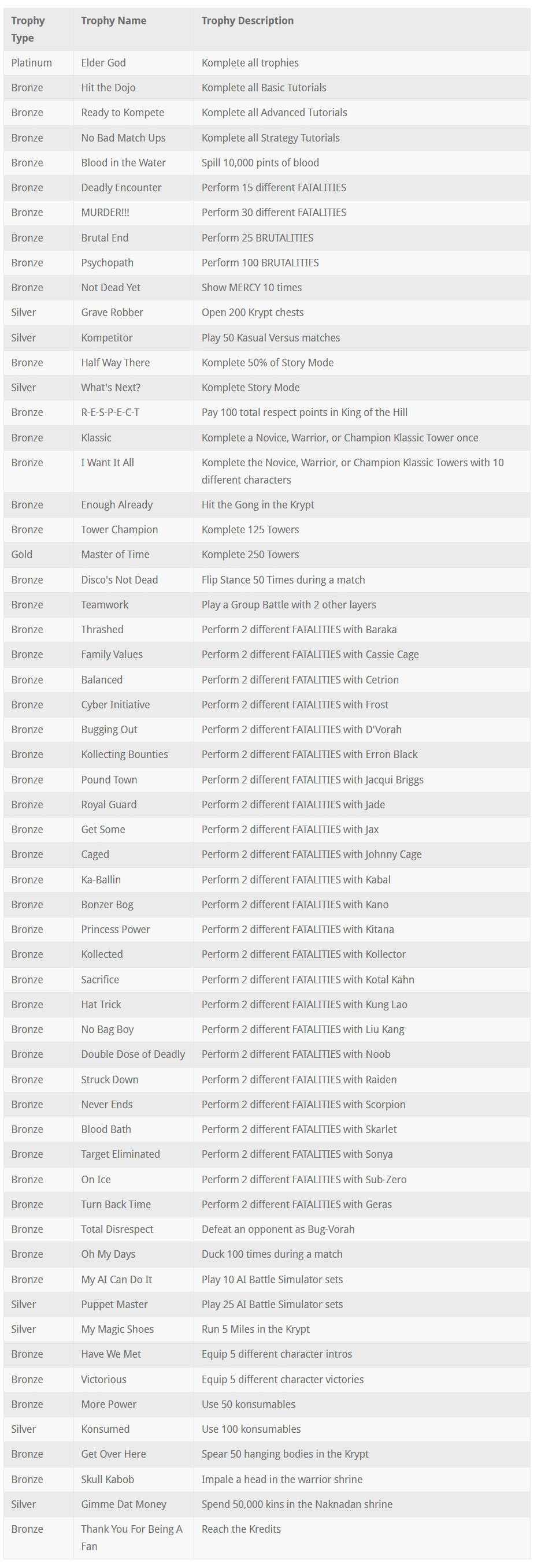Click the Elder God trophy name

point(103,63)
